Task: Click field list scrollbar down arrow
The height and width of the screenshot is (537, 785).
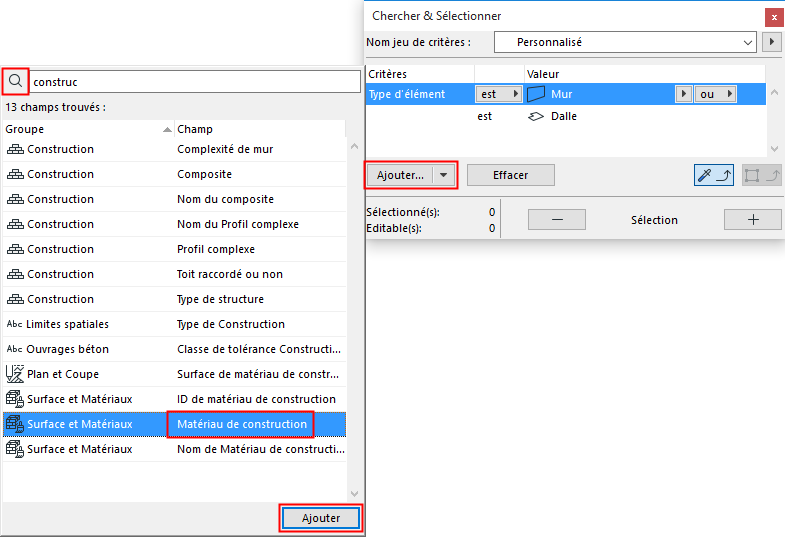Action: (354, 494)
